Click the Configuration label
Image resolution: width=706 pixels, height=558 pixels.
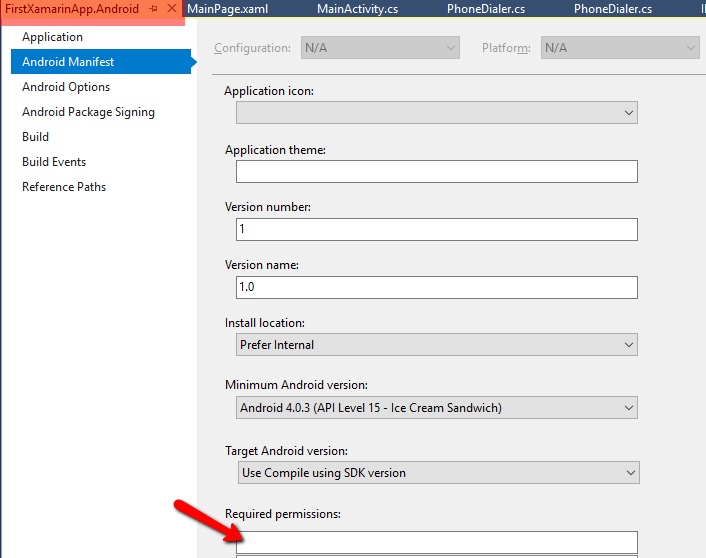click(252, 48)
